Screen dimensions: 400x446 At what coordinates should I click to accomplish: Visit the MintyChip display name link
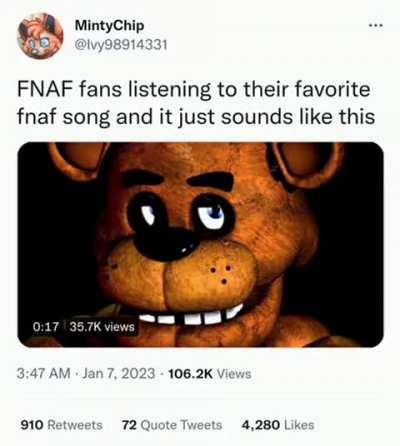(x=109, y=26)
